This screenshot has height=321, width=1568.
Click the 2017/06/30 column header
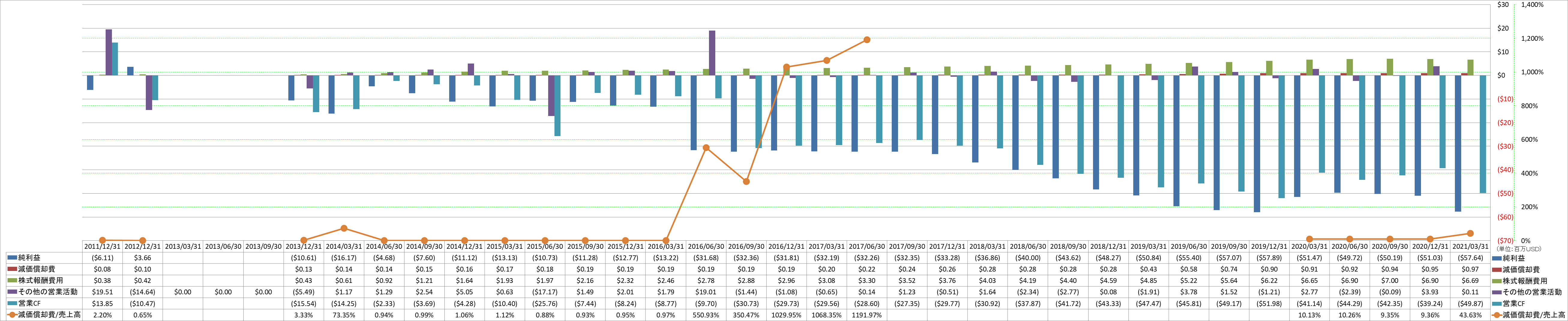(867, 246)
